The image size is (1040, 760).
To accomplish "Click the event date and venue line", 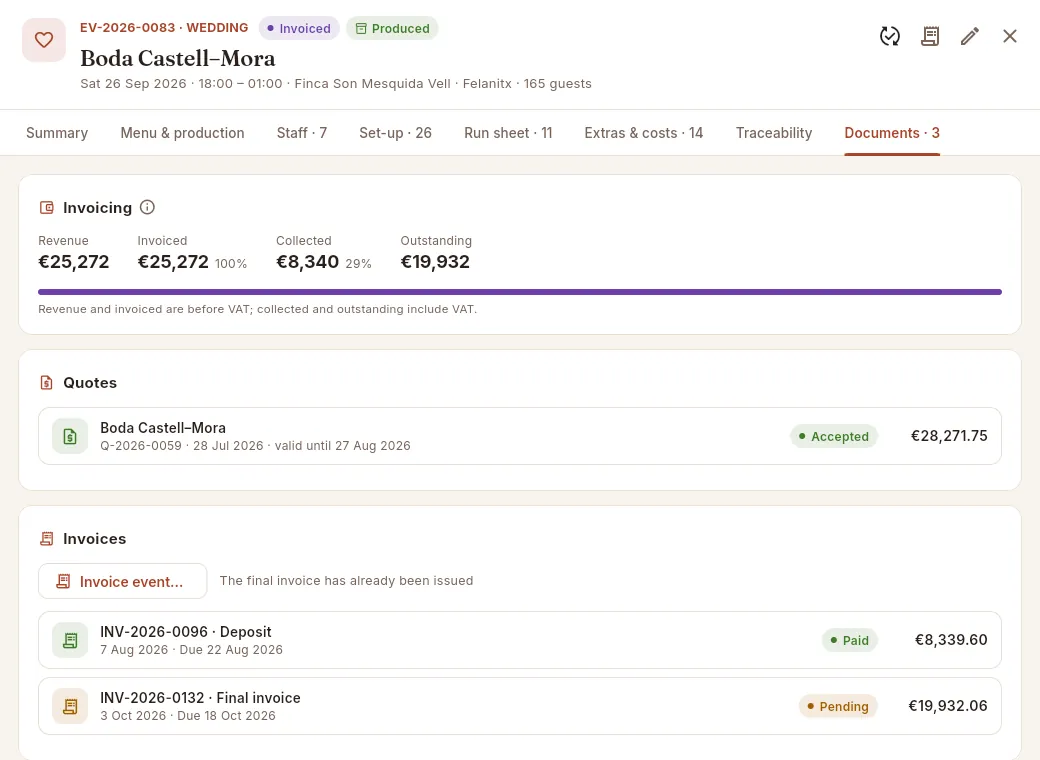I will (336, 84).
